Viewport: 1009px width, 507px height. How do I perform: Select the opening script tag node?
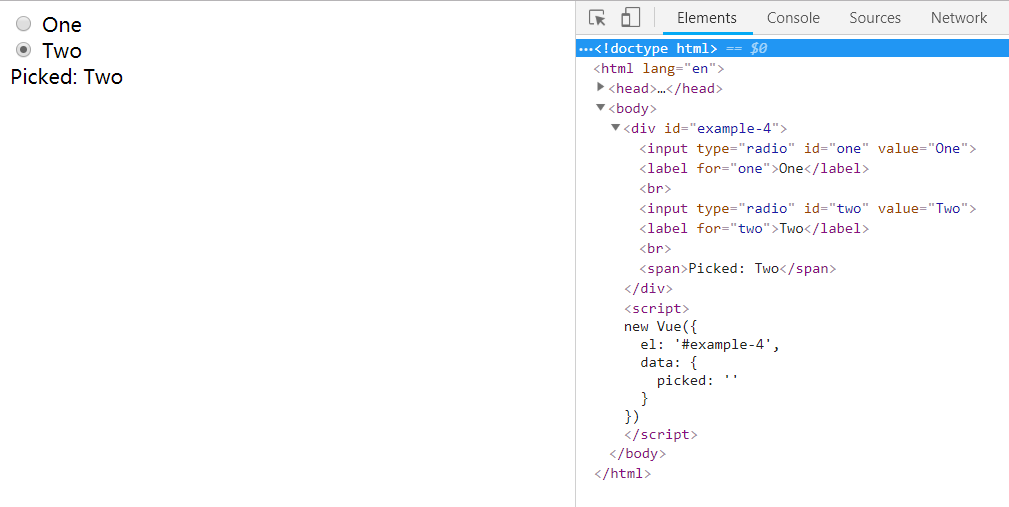(656, 308)
